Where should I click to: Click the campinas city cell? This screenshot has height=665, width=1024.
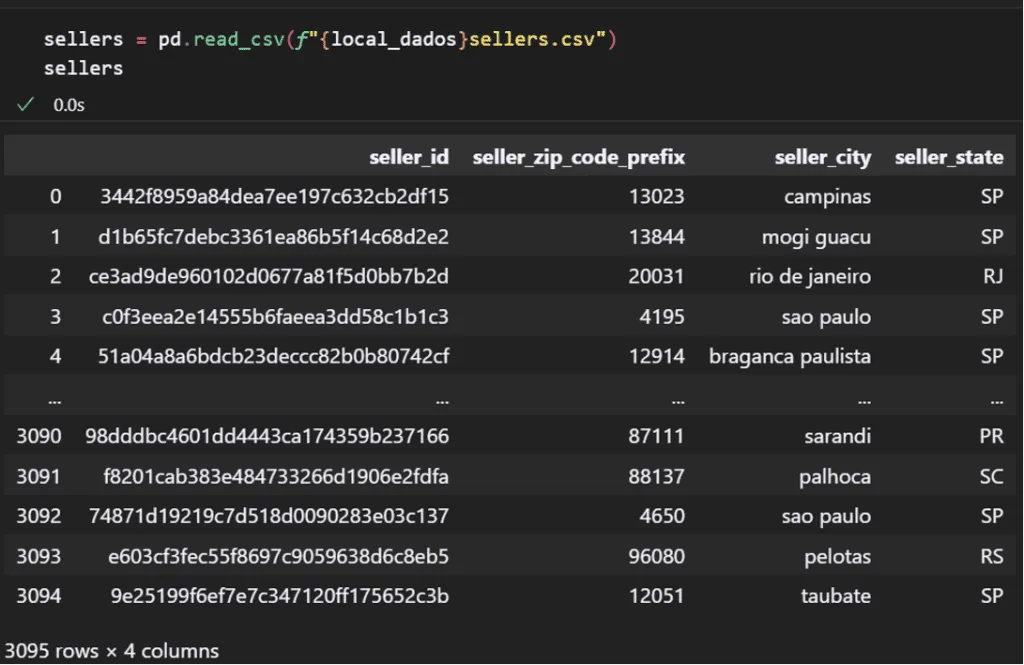[827, 197]
